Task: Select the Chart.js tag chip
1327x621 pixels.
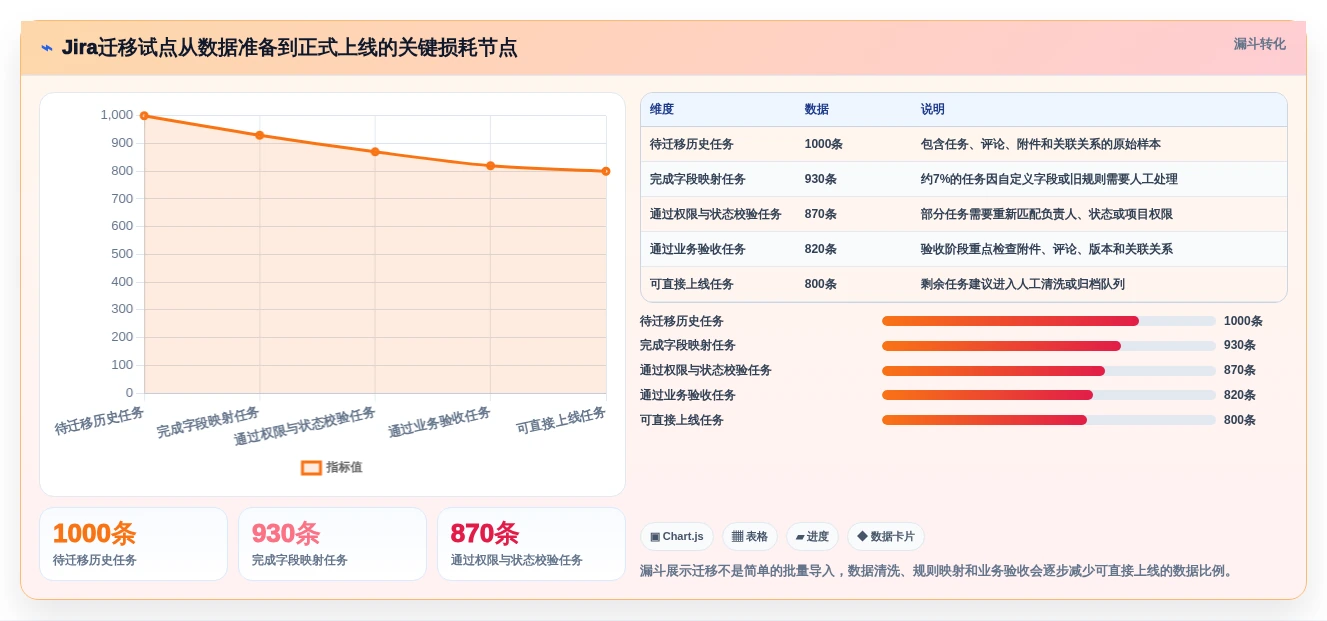Action: point(677,537)
